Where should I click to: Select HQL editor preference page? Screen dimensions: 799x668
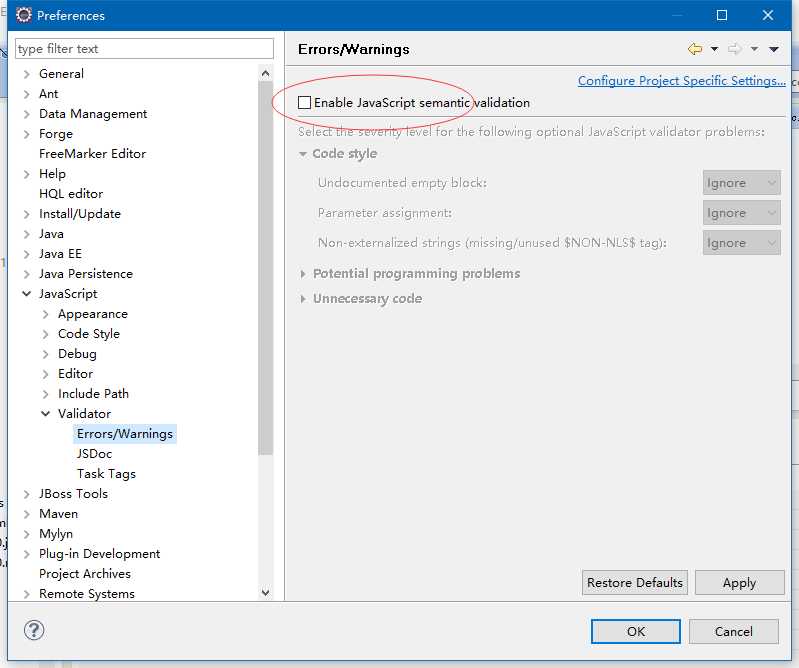71,194
